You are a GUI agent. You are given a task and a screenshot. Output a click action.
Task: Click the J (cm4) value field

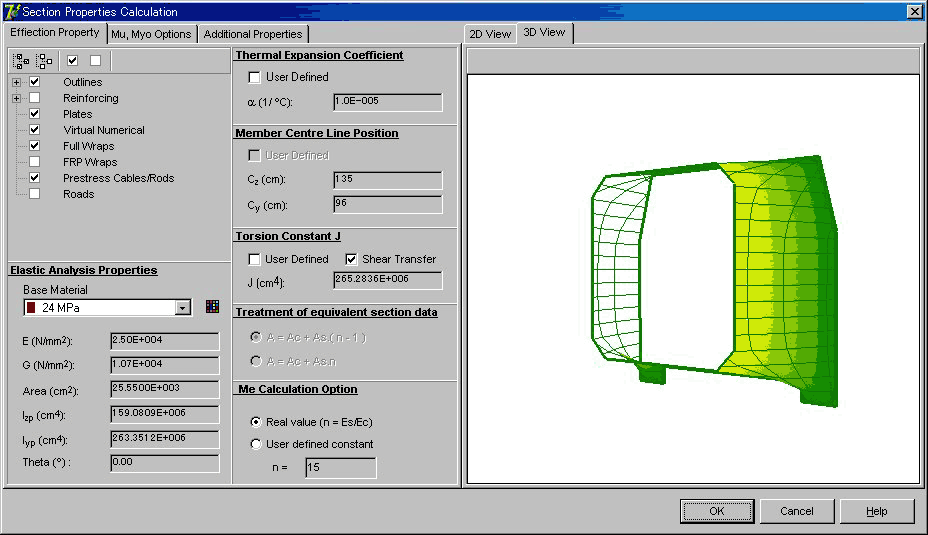click(x=388, y=280)
